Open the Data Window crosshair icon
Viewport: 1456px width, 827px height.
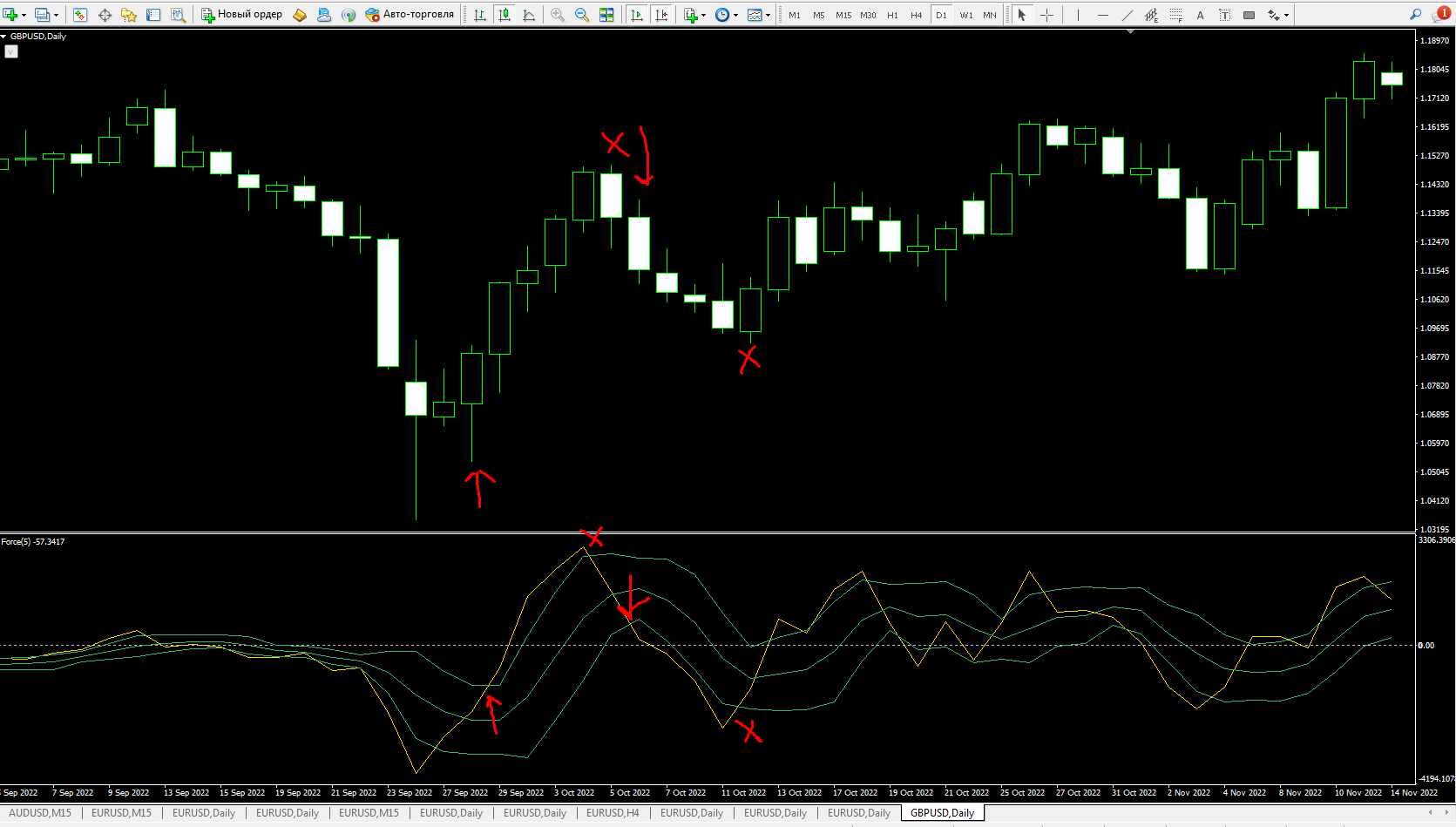(105, 15)
